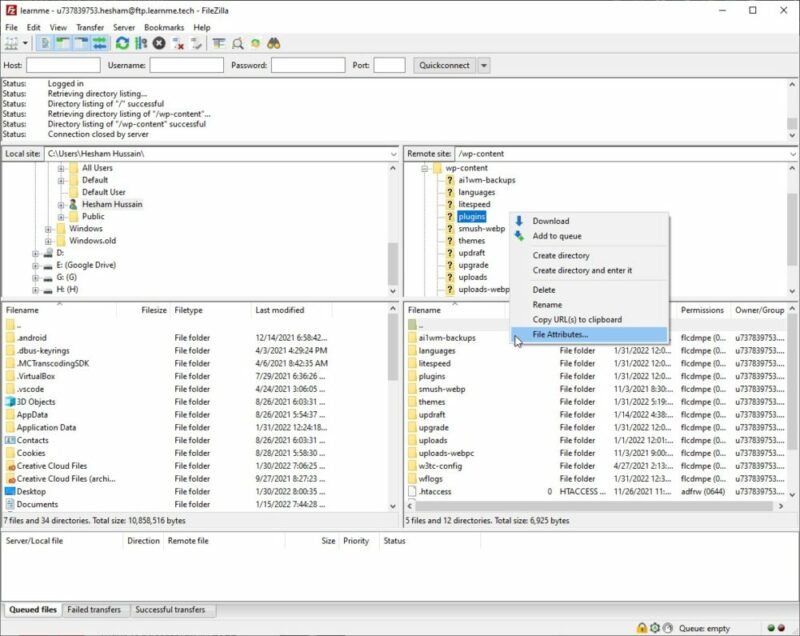
Task: Toggle the remote directory tree display
Action: 82,43
